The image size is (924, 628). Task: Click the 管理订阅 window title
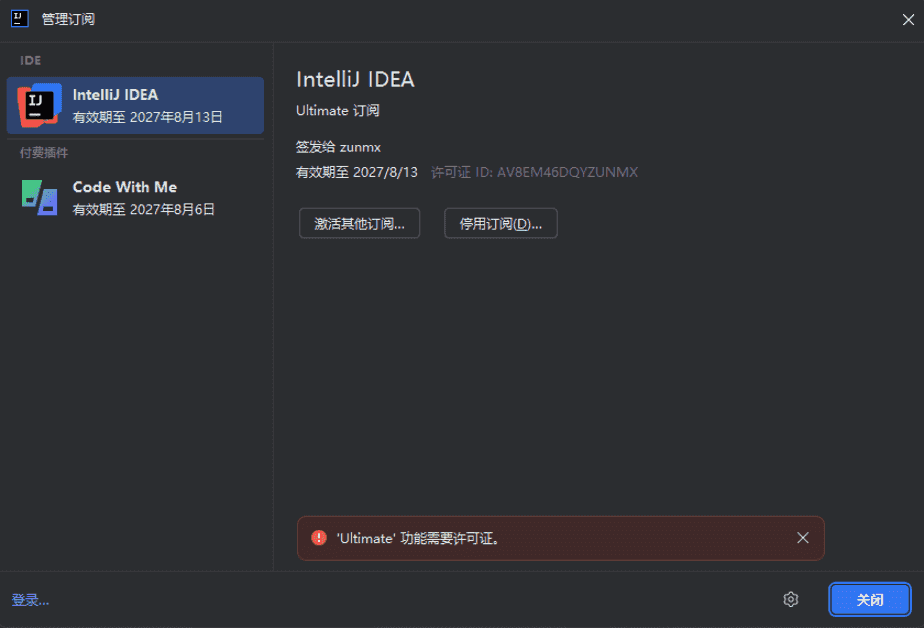pyautogui.click(x=68, y=19)
